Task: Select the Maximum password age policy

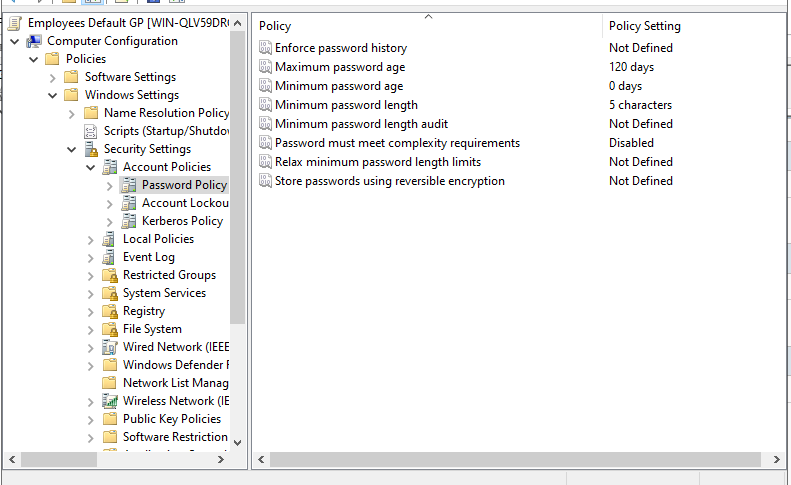Action: tap(339, 67)
